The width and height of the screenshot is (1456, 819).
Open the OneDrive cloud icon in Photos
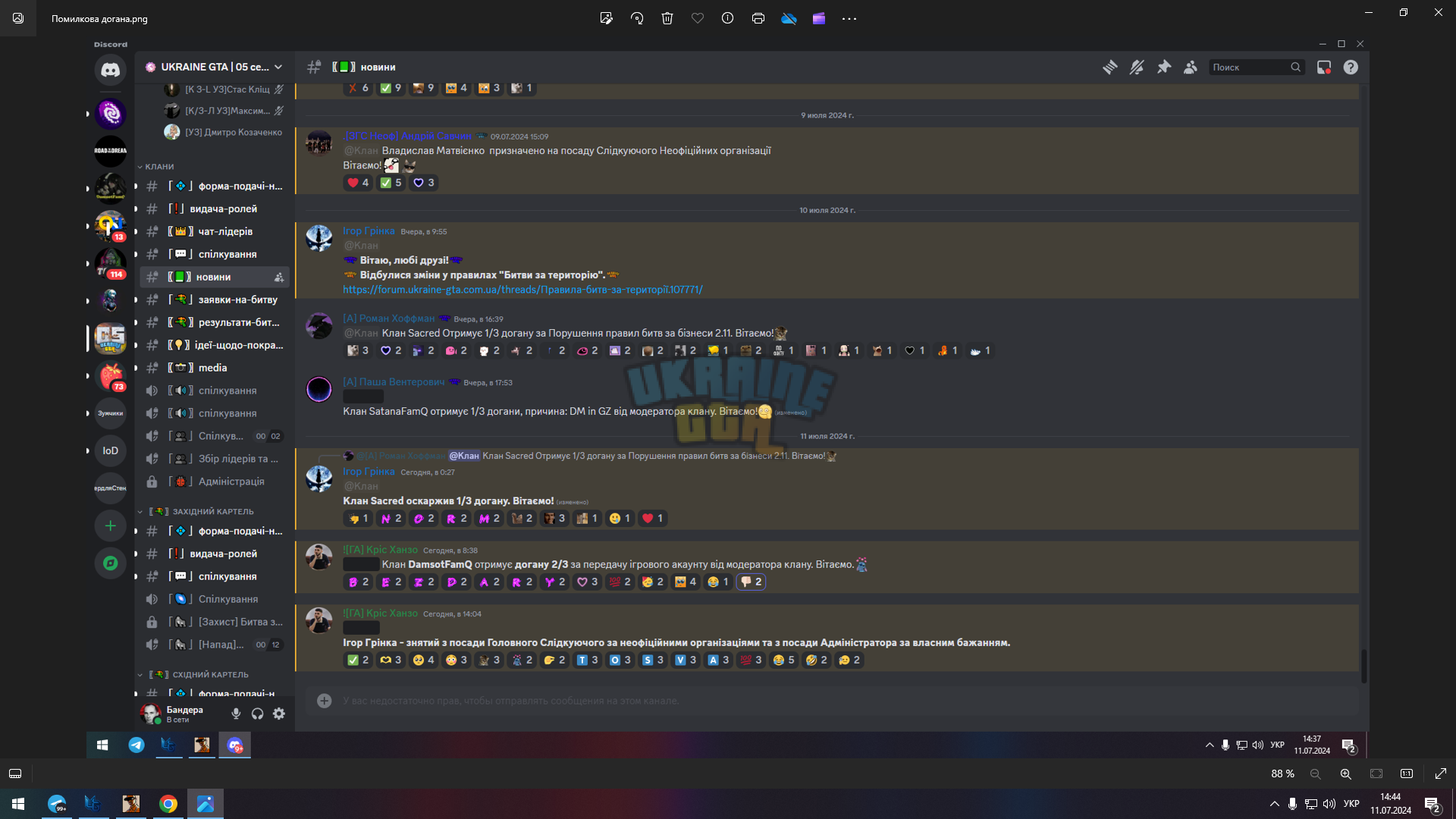click(789, 18)
